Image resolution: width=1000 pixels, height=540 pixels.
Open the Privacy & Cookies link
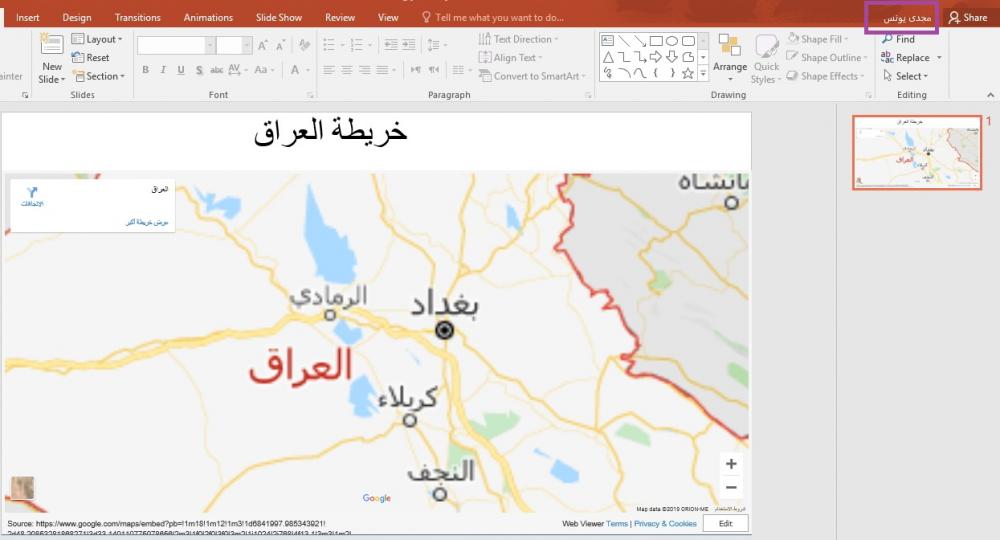[x=665, y=523]
